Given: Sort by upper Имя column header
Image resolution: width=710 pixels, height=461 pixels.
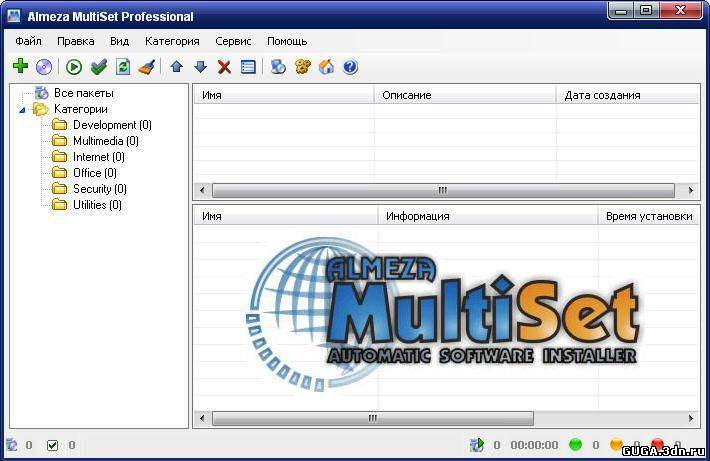Looking at the screenshot, I should (x=284, y=95).
